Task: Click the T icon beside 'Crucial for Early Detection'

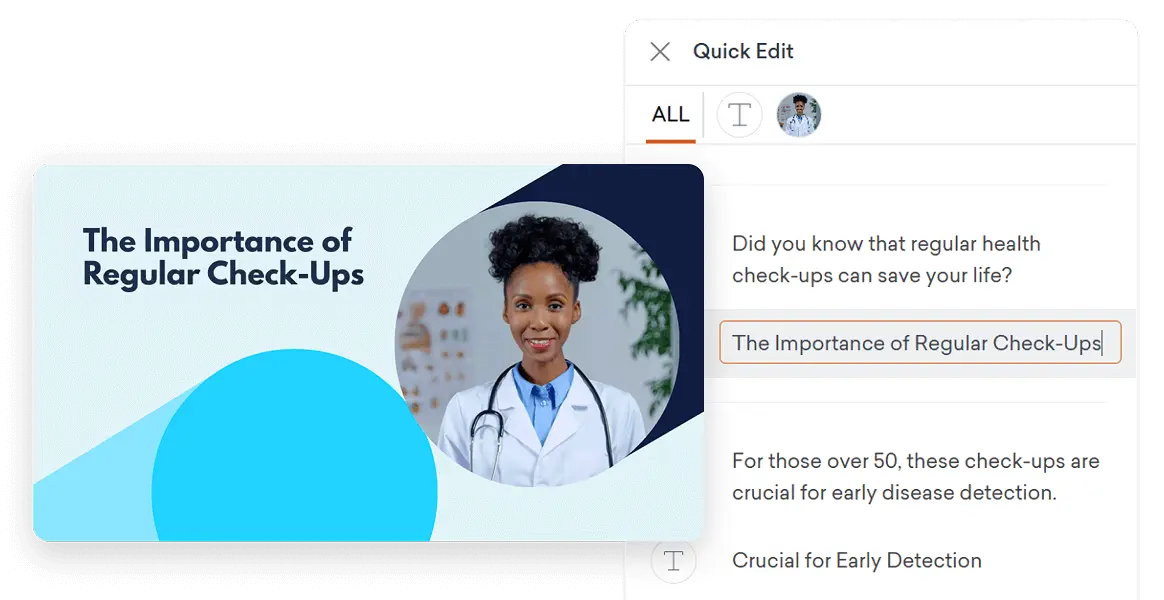Action: click(673, 561)
